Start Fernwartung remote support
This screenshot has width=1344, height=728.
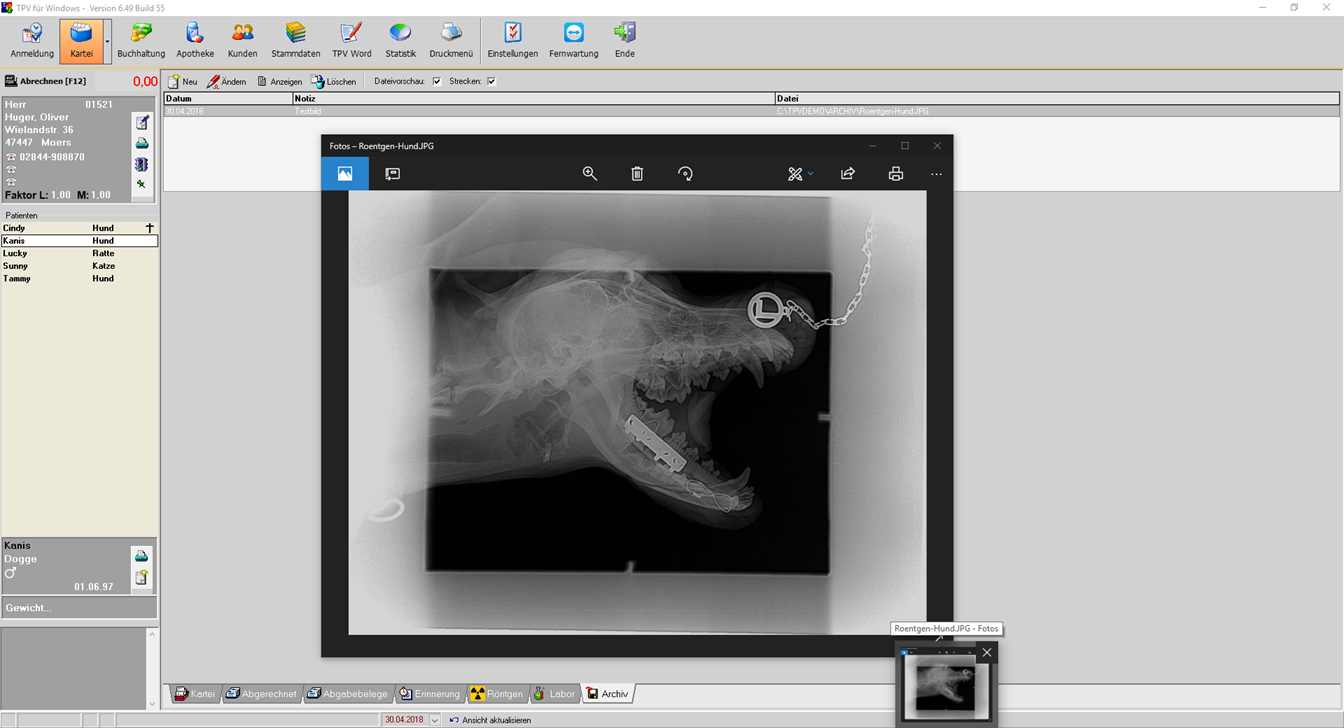point(573,41)
